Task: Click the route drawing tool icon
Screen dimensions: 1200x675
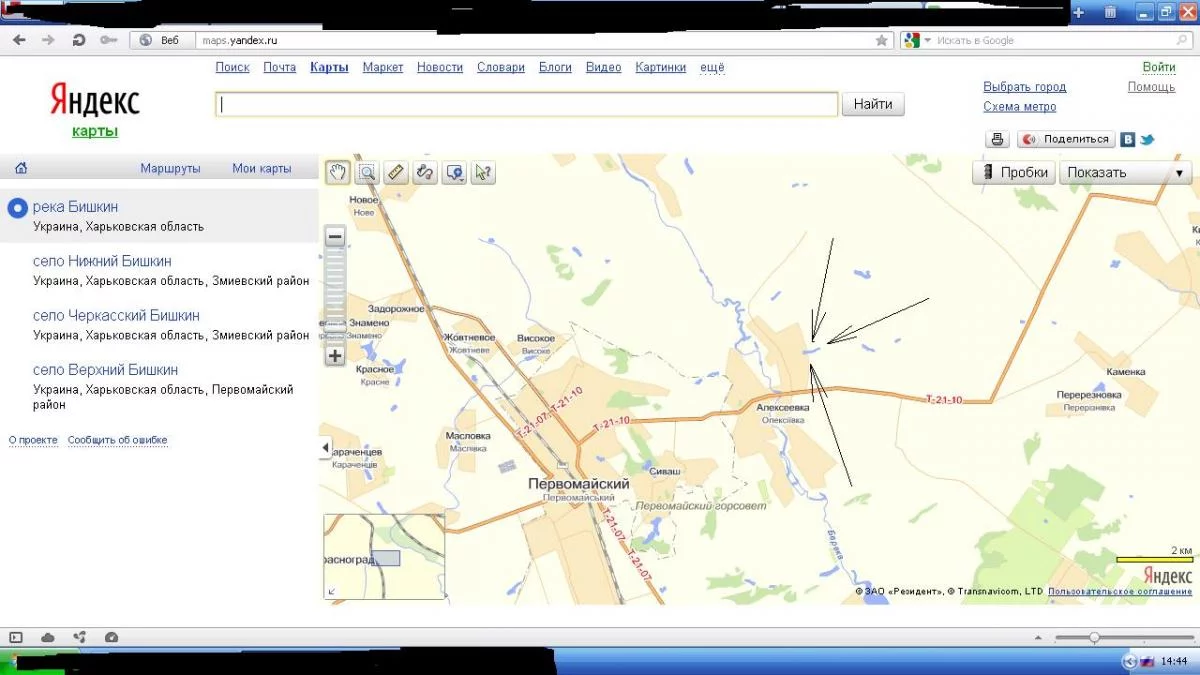Action: [x=425, y=172]
